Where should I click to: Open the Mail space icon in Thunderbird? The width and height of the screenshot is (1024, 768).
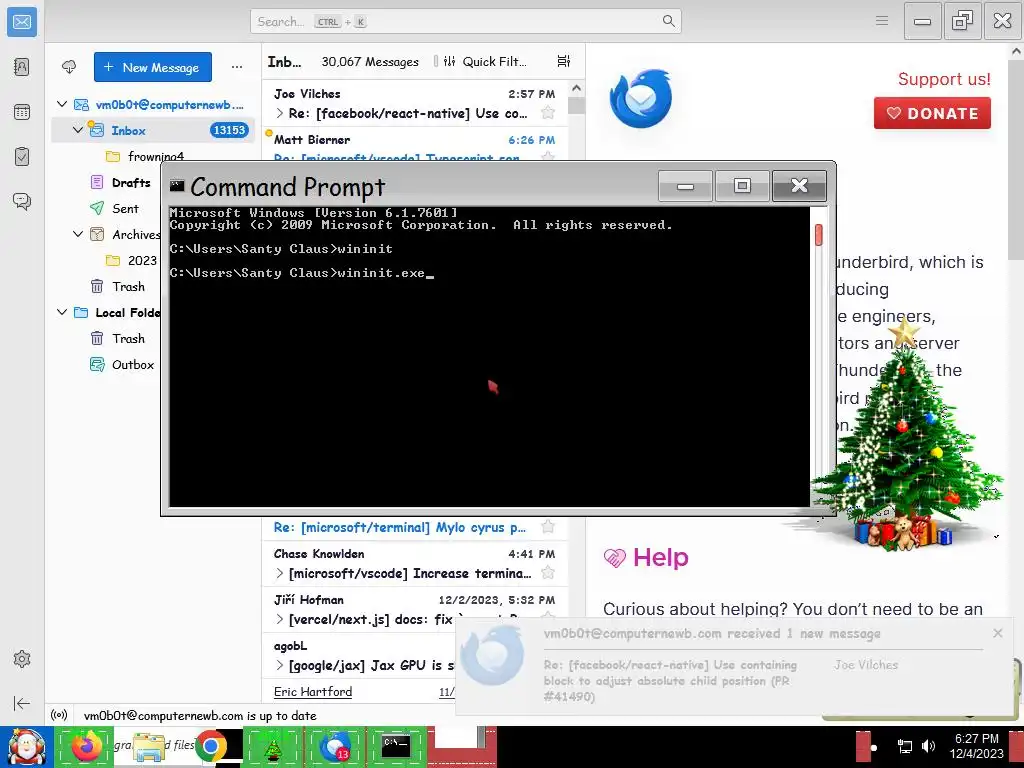(22, 22)
